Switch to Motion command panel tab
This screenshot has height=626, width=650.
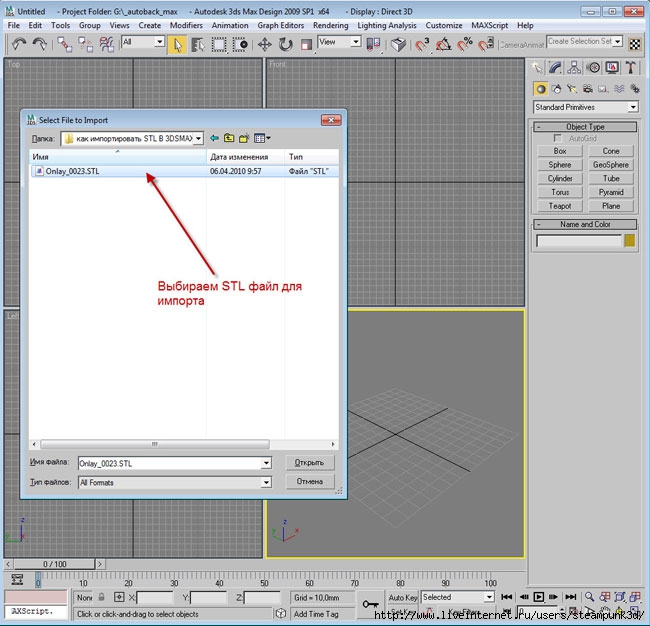[x=594, y=67]
